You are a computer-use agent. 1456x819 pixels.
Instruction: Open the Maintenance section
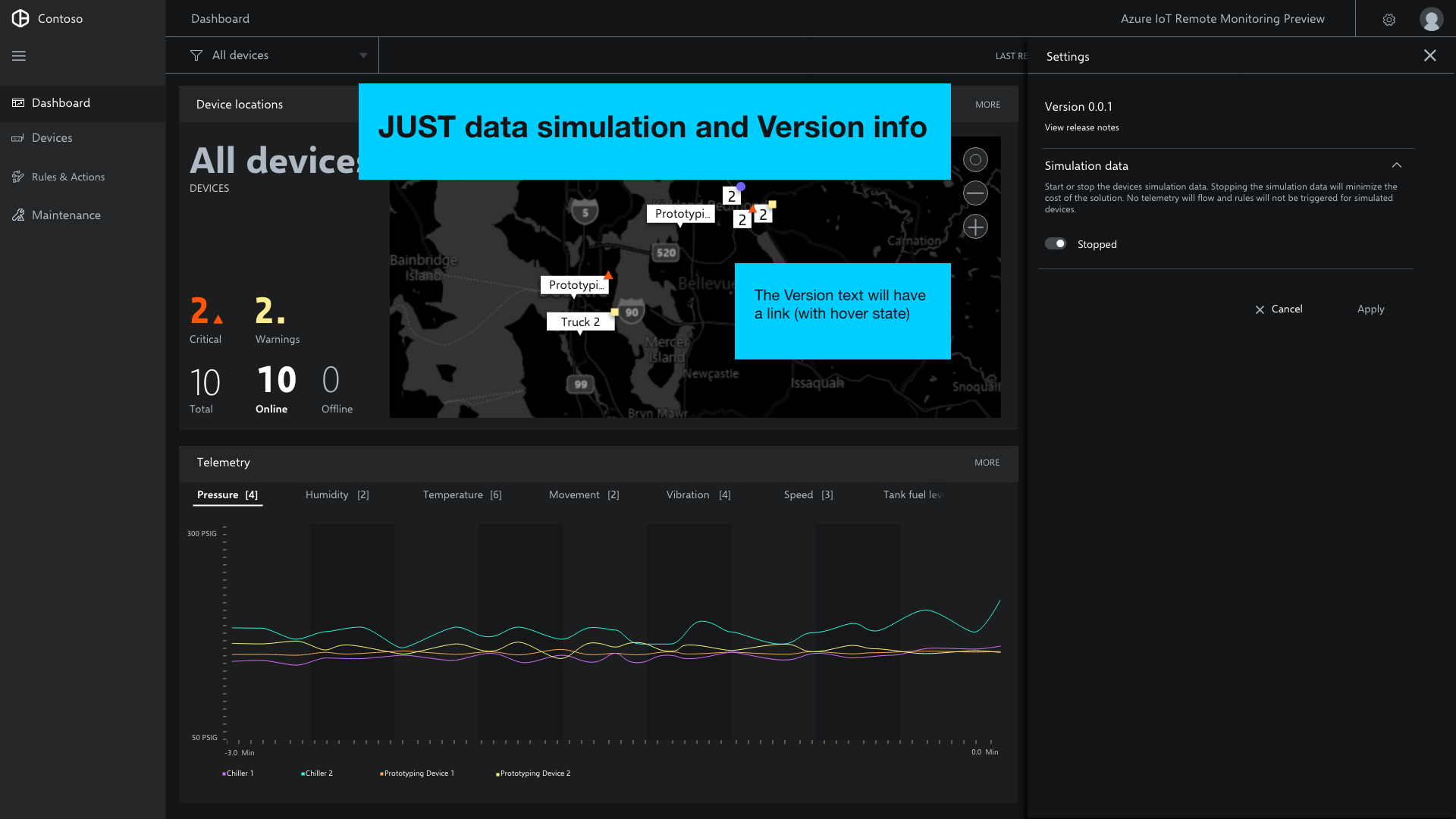65,215
